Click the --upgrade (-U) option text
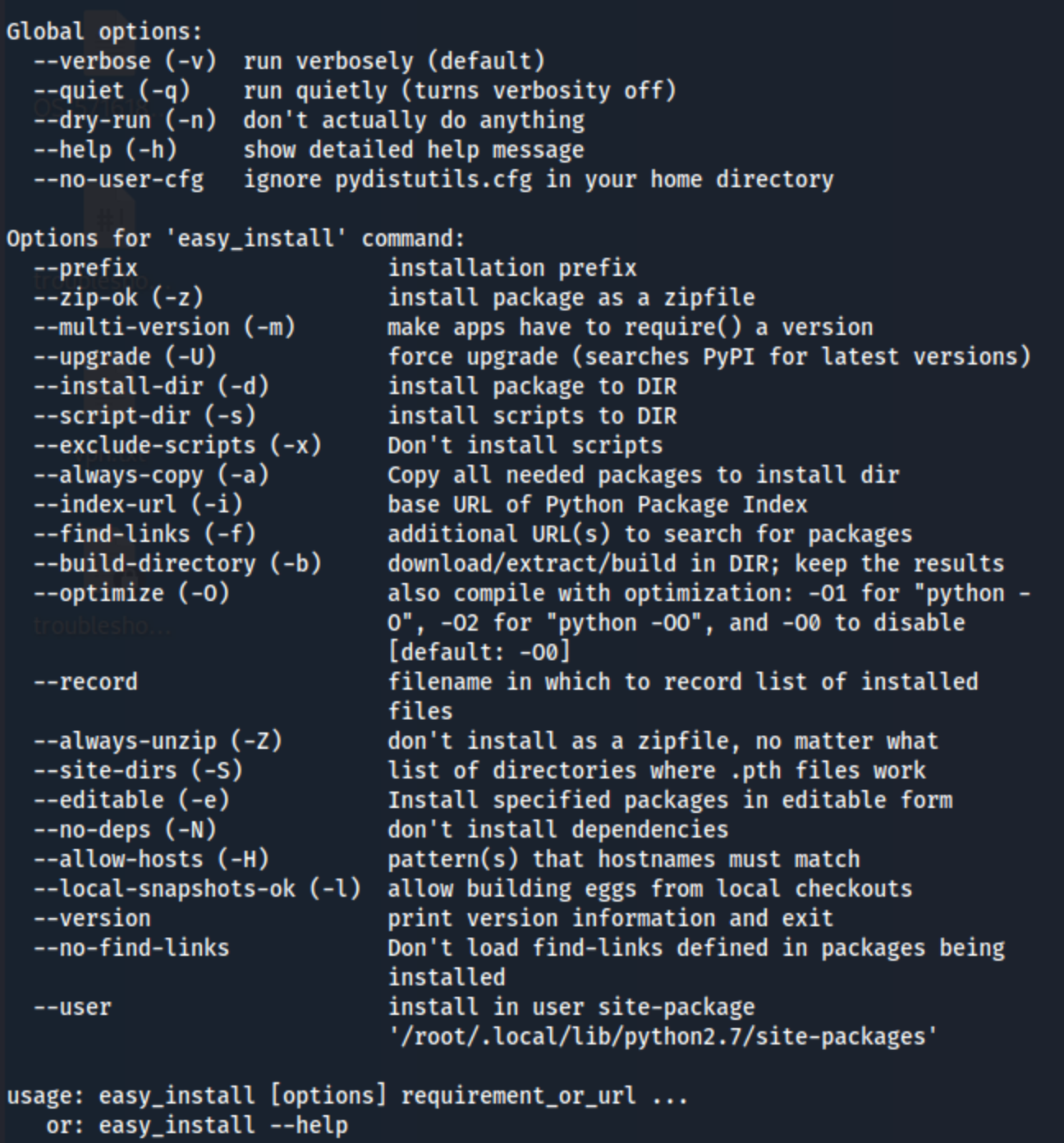Image resolution: width=1064 pixels, height=1143 pixels. pyautogui.click(x=125, y=357)
